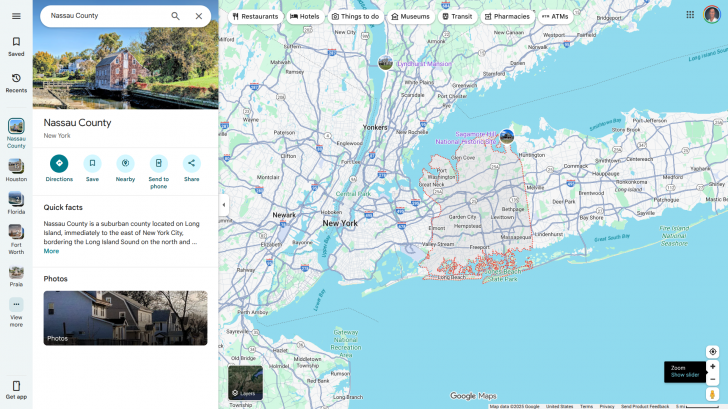Click Show slider in zoom tooltip

click(685, 375)
